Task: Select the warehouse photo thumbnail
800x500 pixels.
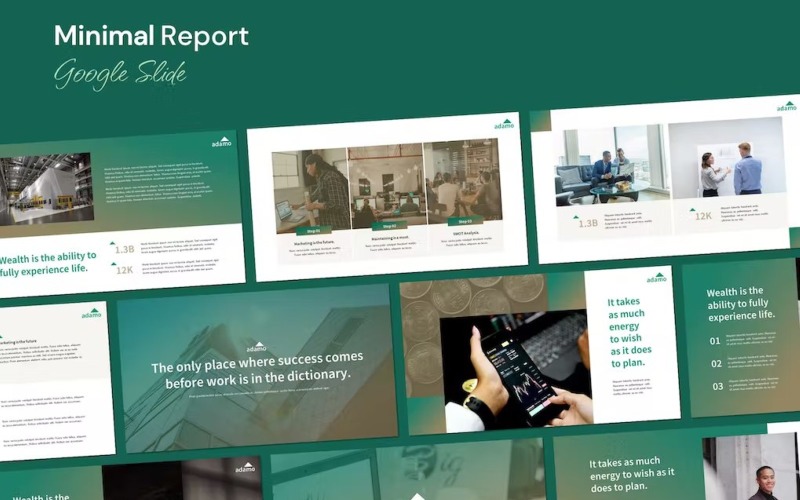Action: coord(46,188)
